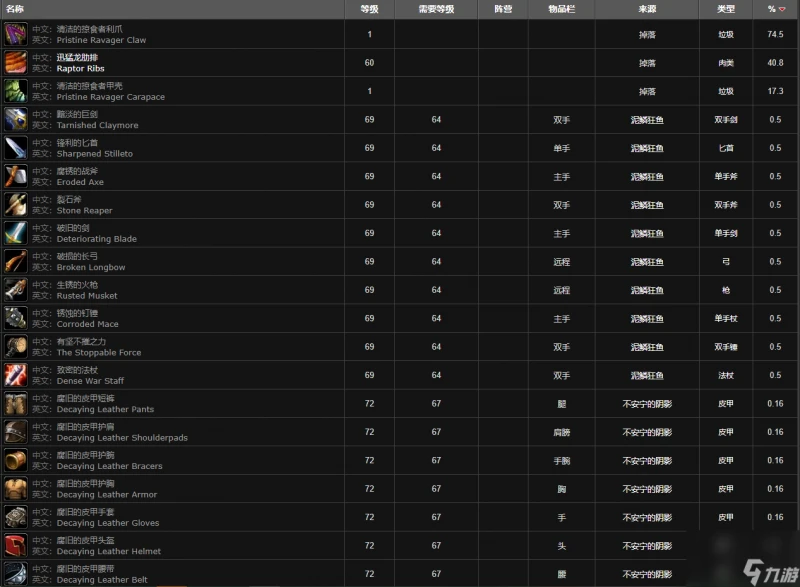800x587 pixels.
Task: Click the 来源 column header
Action: click(x=647, y=9)
